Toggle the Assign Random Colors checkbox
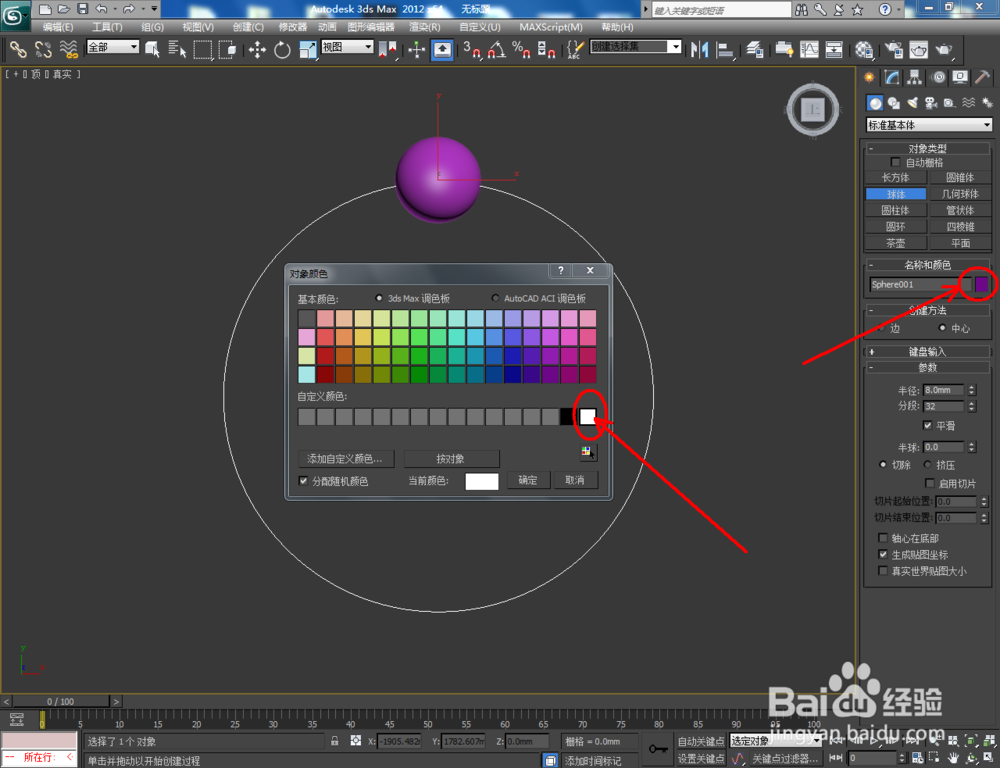 [304, 481]
